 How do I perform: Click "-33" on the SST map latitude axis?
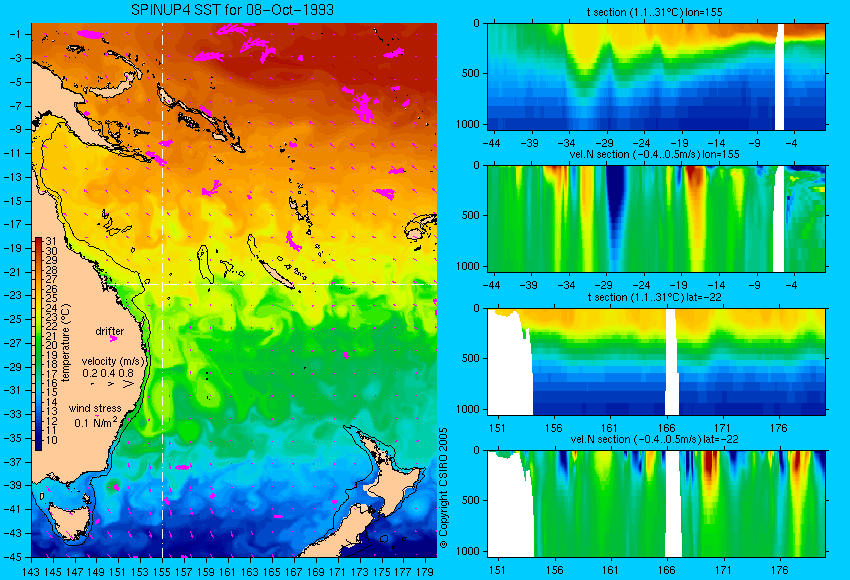point(13,414)
